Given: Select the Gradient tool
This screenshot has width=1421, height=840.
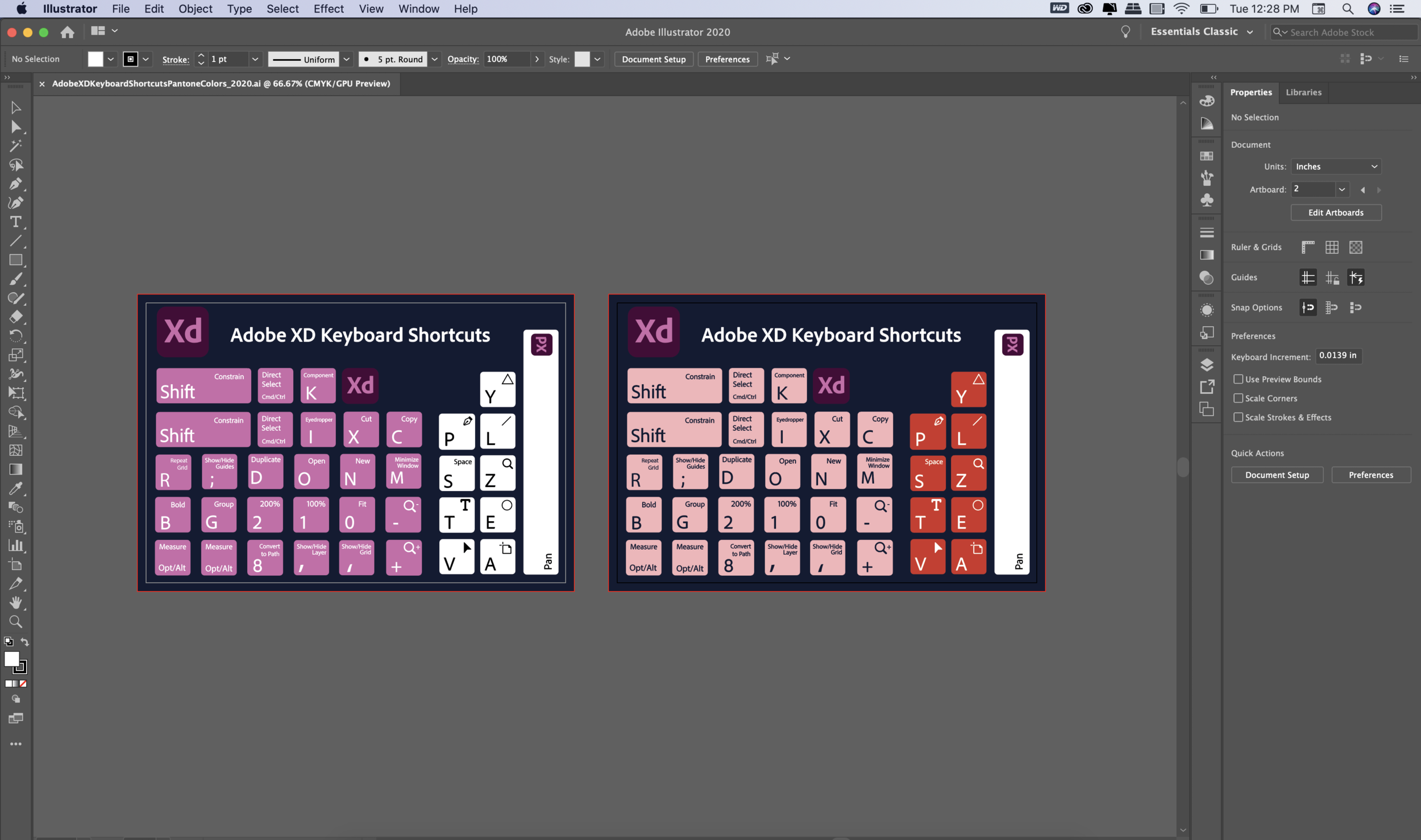Looking at the screenshot, I should 16,469.
